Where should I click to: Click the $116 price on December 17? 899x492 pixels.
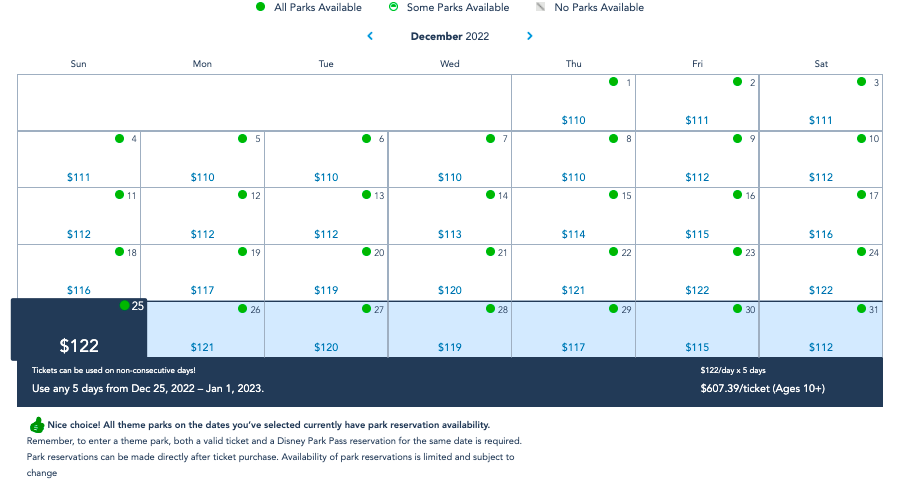click(821, 234)
